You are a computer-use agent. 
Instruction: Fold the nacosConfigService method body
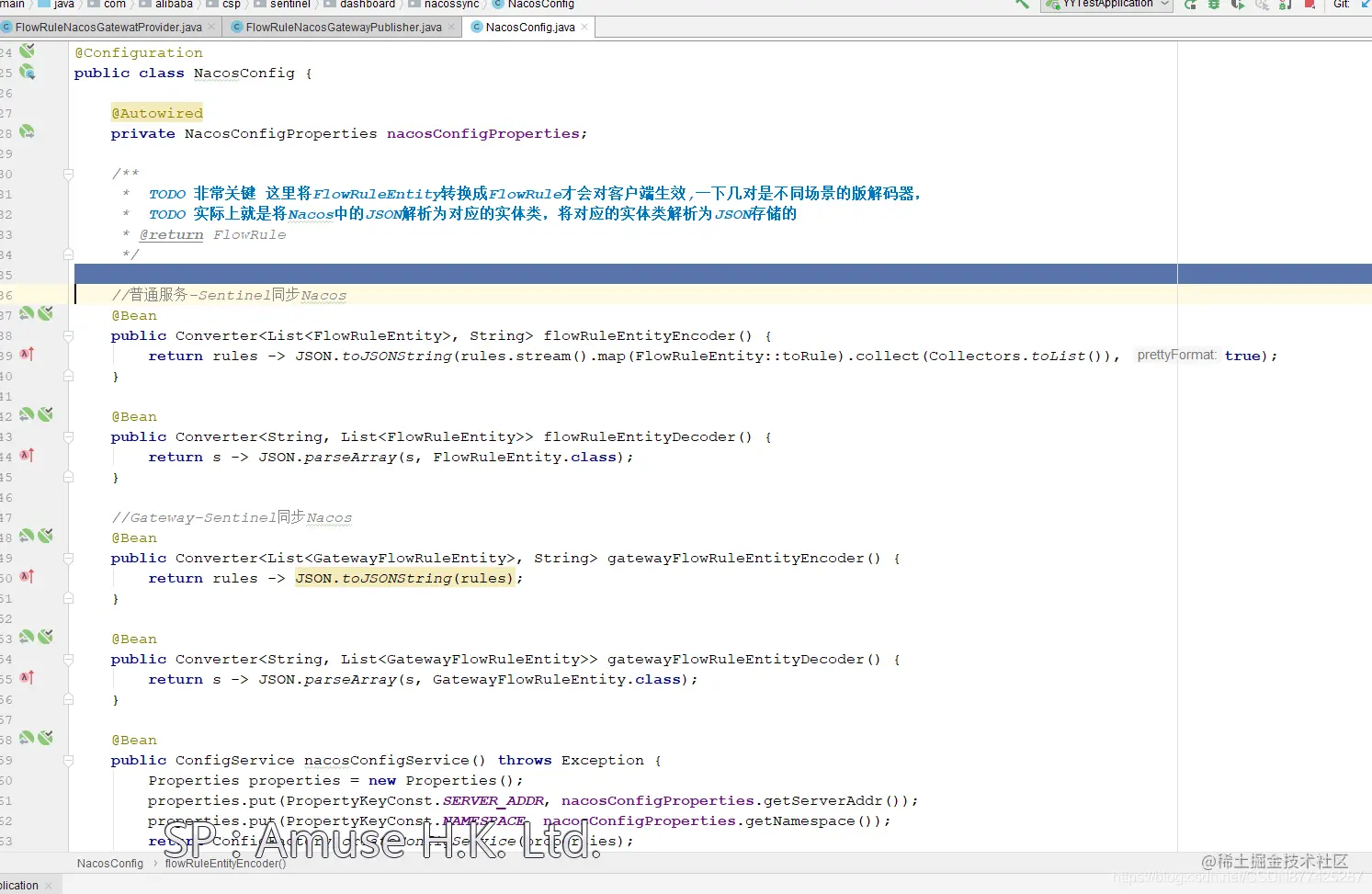pos(68,760)
